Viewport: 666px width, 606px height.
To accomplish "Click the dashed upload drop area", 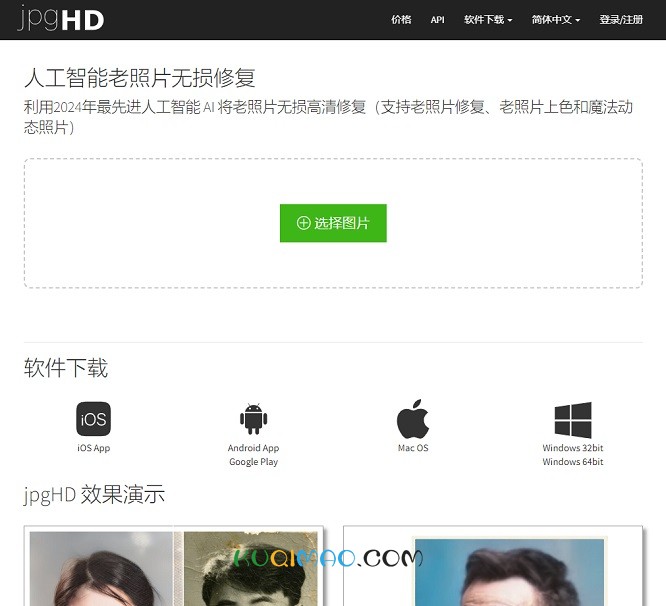I will pyautogui.click(x=333, y=223).
